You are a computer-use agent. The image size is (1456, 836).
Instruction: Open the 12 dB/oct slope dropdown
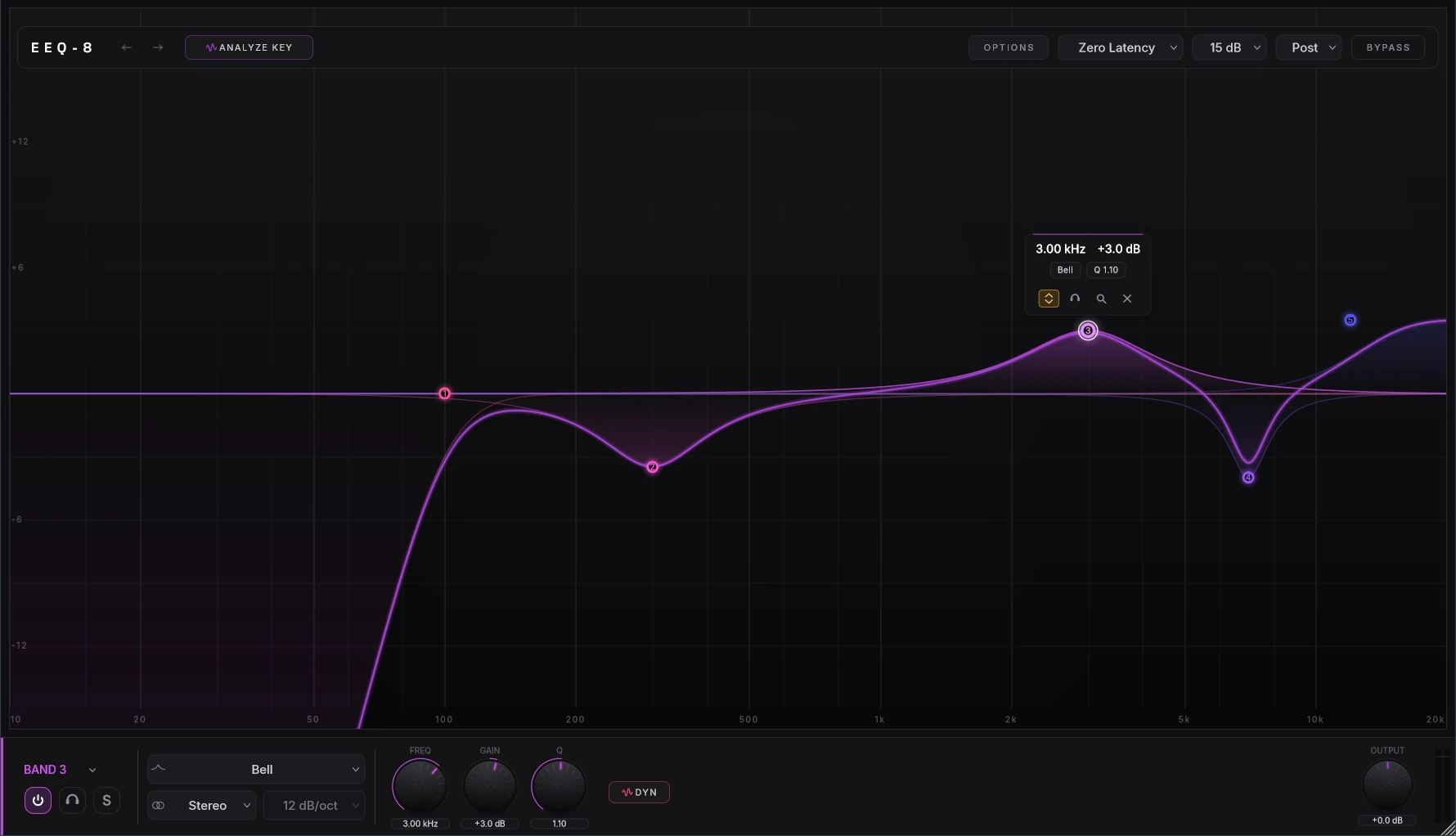[x=314, y=806]
